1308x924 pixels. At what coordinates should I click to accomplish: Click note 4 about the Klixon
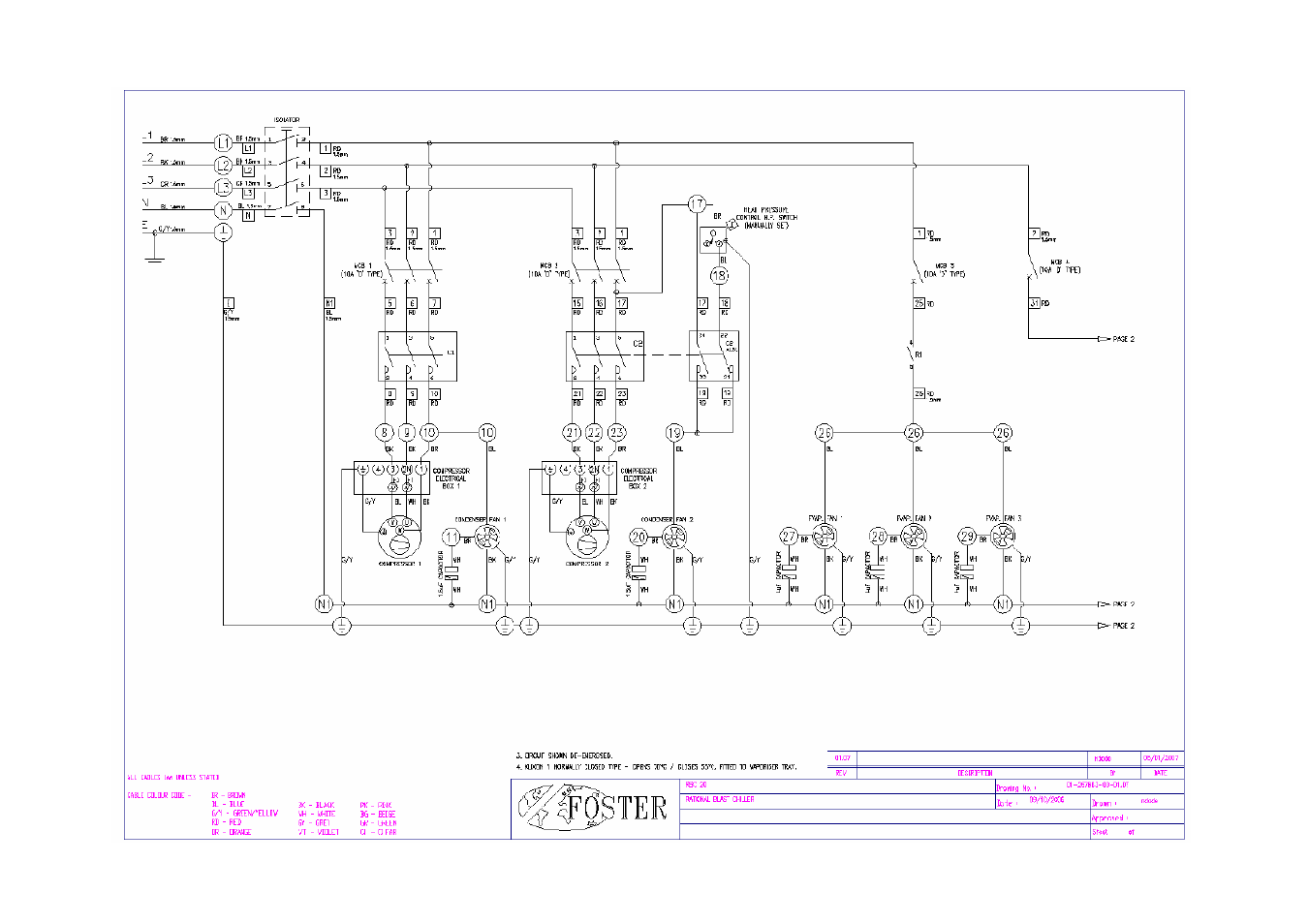tap(656, 766)
